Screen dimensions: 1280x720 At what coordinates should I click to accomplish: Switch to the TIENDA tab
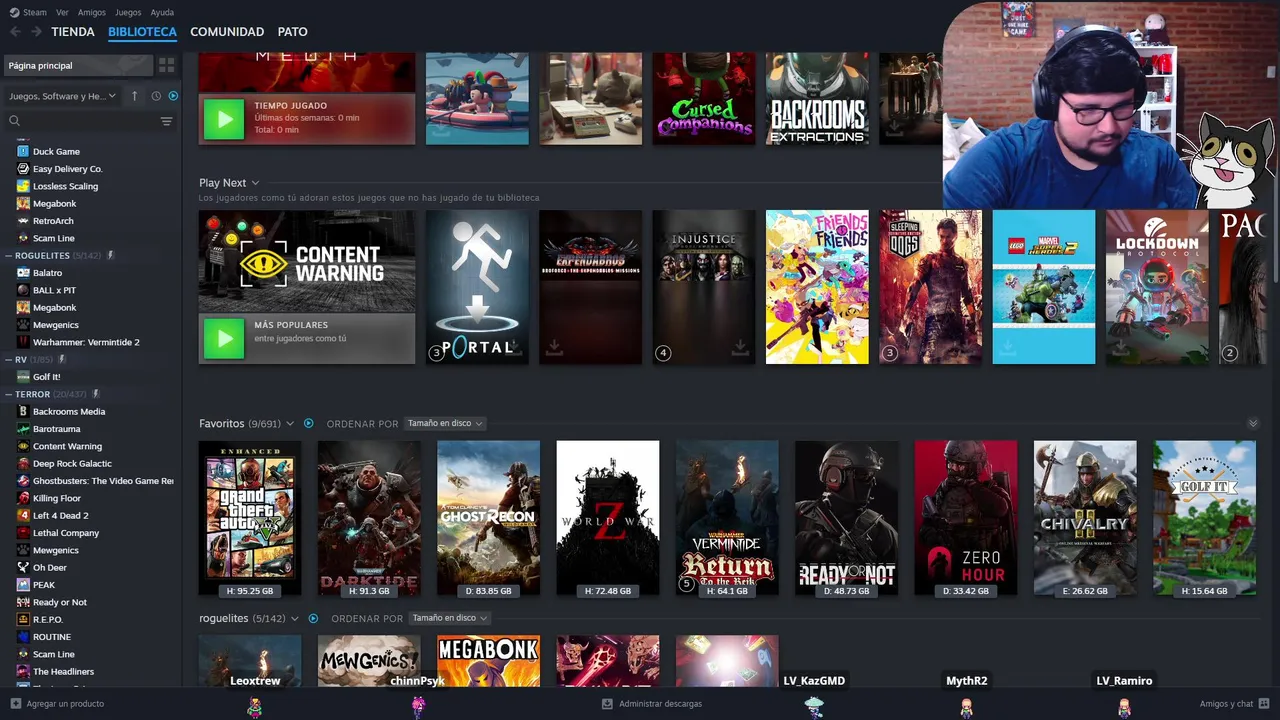73,32
